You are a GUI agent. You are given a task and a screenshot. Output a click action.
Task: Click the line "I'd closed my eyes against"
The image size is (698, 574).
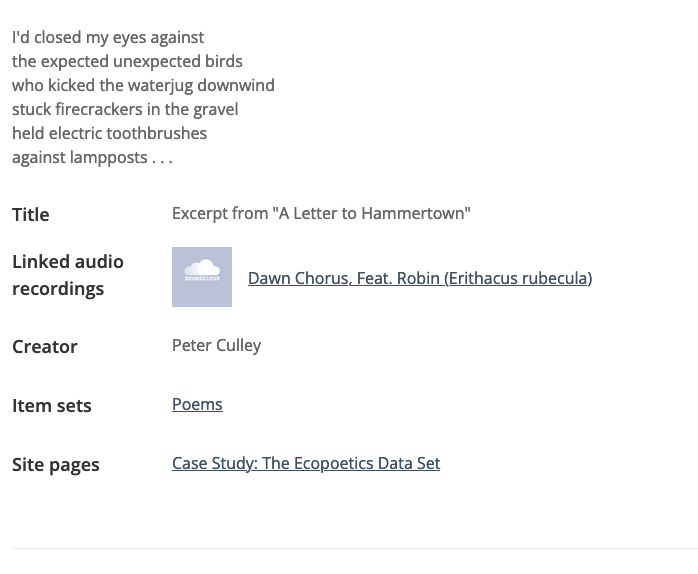coord(108,38)
